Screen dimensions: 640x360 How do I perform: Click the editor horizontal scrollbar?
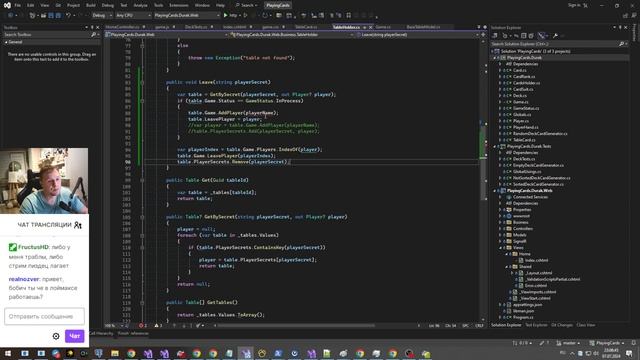pos(296,326)
